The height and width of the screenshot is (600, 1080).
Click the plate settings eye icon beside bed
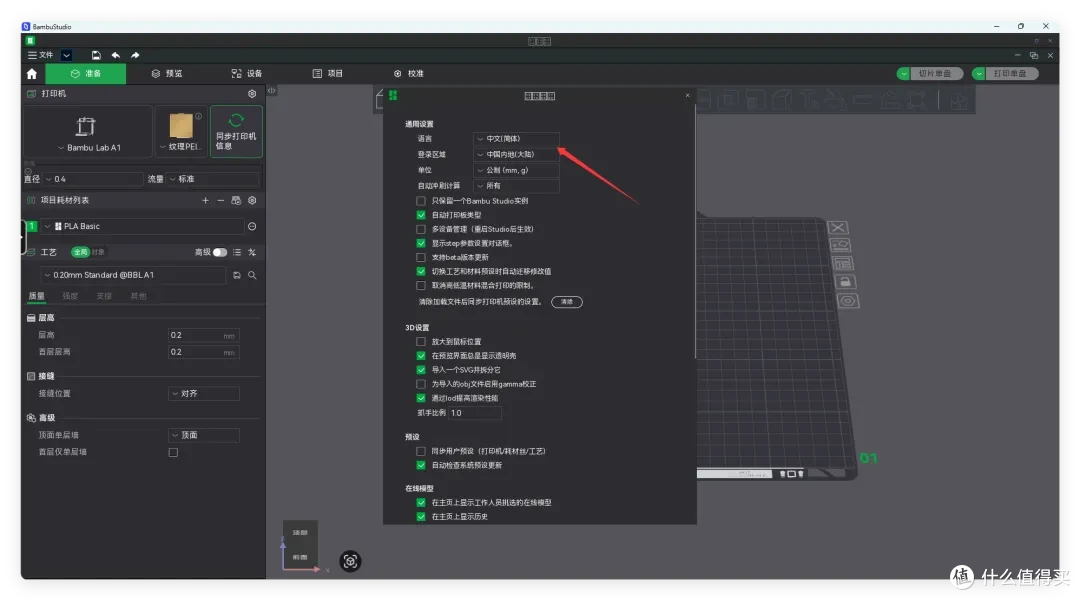[848, 301]
